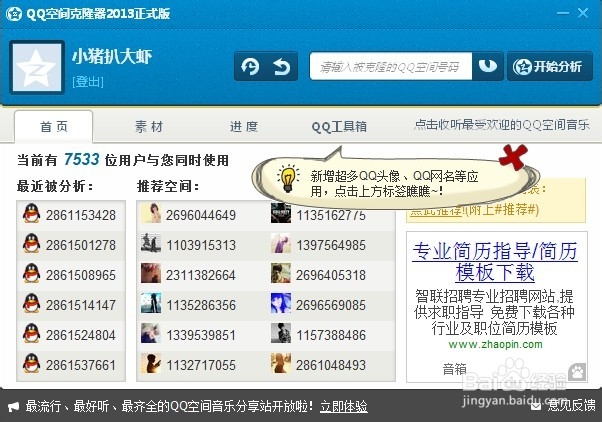Screen dimensions: 602x422
Task: Click the 登出 logout link
Action: 88,82
